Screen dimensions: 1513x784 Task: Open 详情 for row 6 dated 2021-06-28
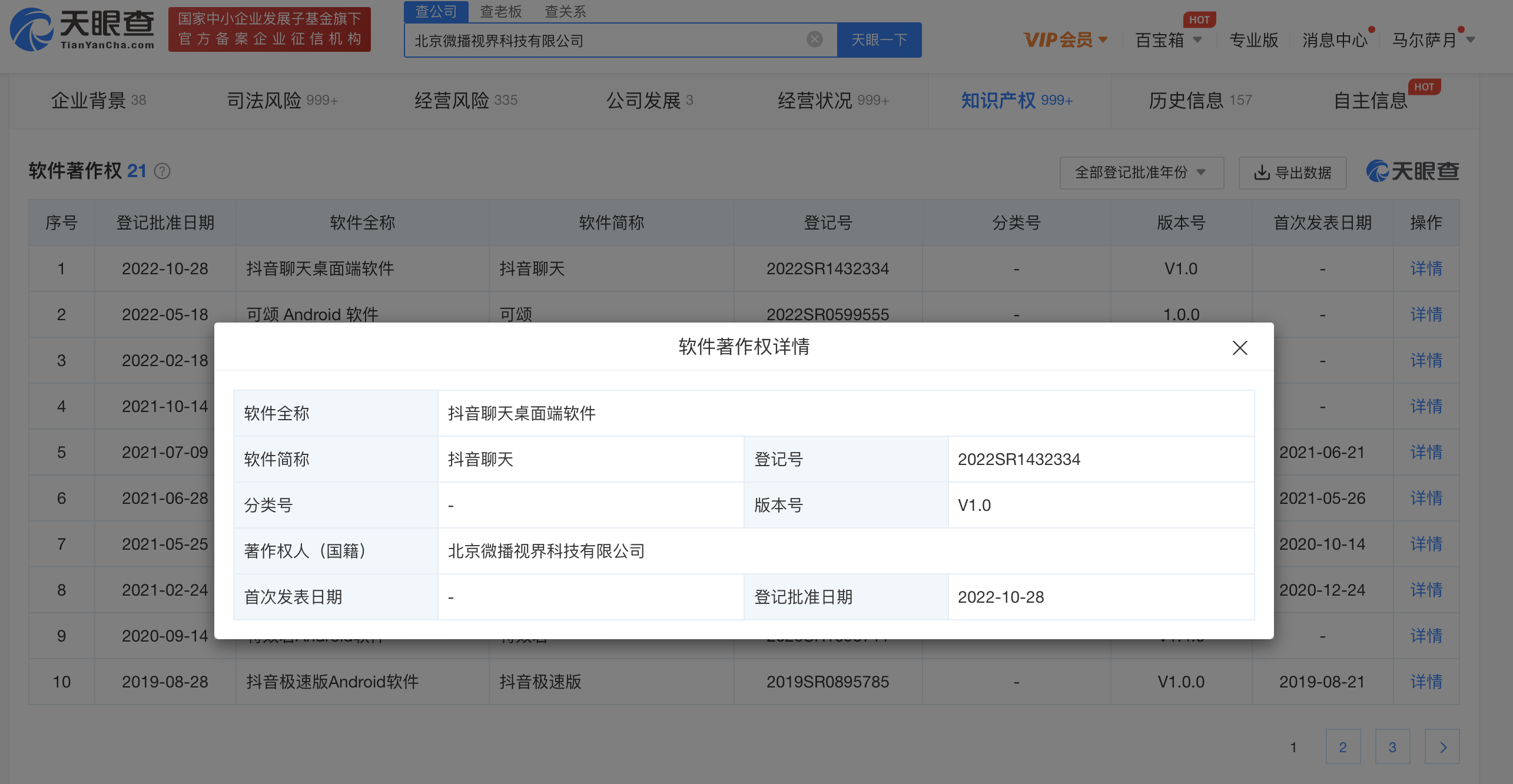click(1426, 499)
